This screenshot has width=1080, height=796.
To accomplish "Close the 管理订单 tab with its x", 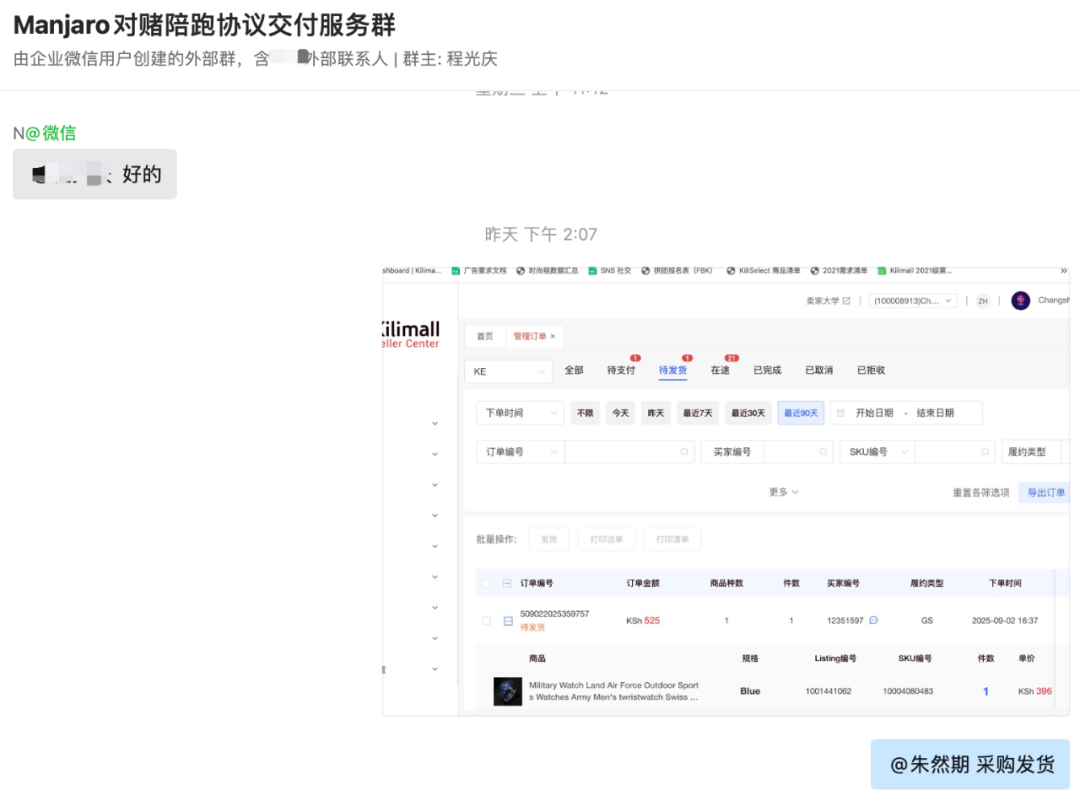I will point(552,336).
